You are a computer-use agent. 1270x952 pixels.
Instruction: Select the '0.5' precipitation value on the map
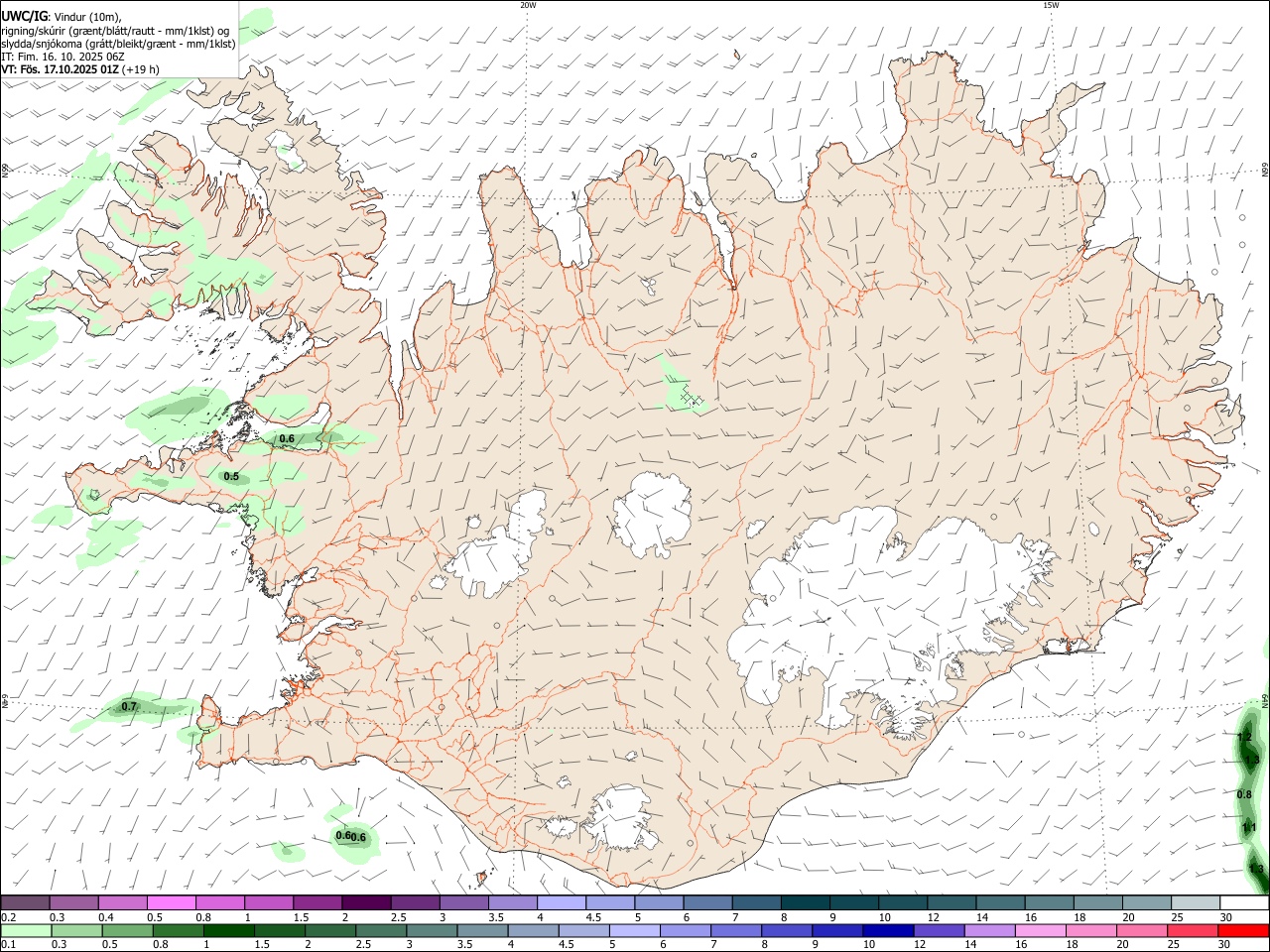(x=231, y=477)
